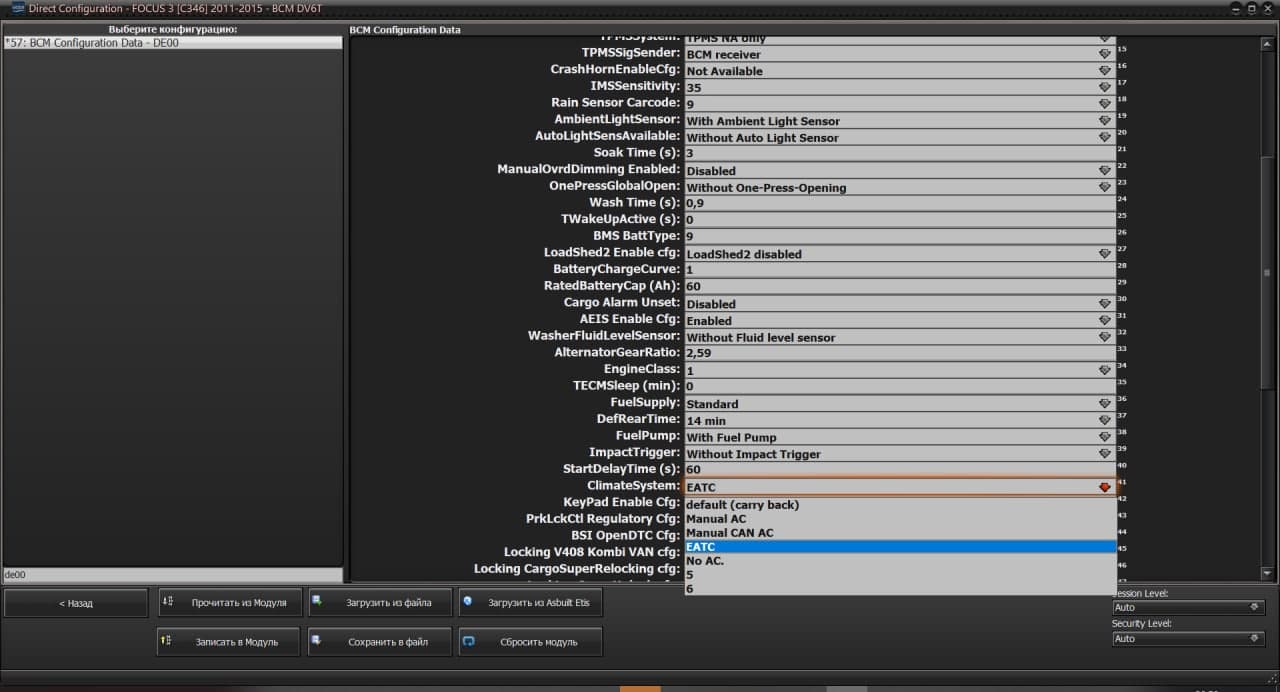Click scroll-up arrow of the configuration list
The width and height of the screenshot is (1280, 692).
(1268, 42)
